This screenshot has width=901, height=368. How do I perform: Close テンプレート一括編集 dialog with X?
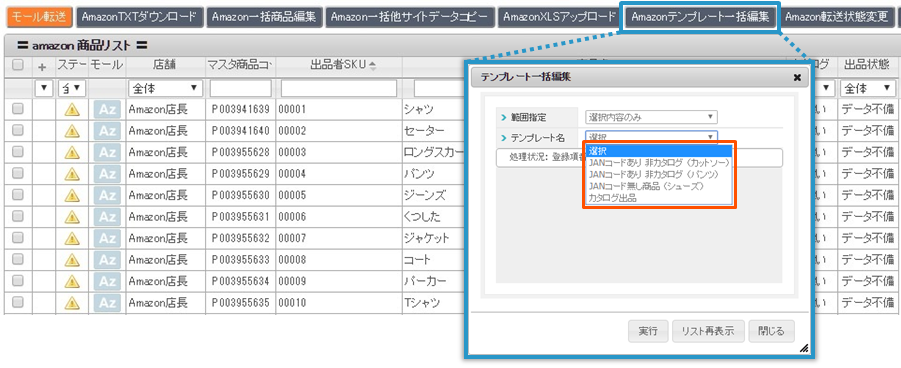[797, 77]
